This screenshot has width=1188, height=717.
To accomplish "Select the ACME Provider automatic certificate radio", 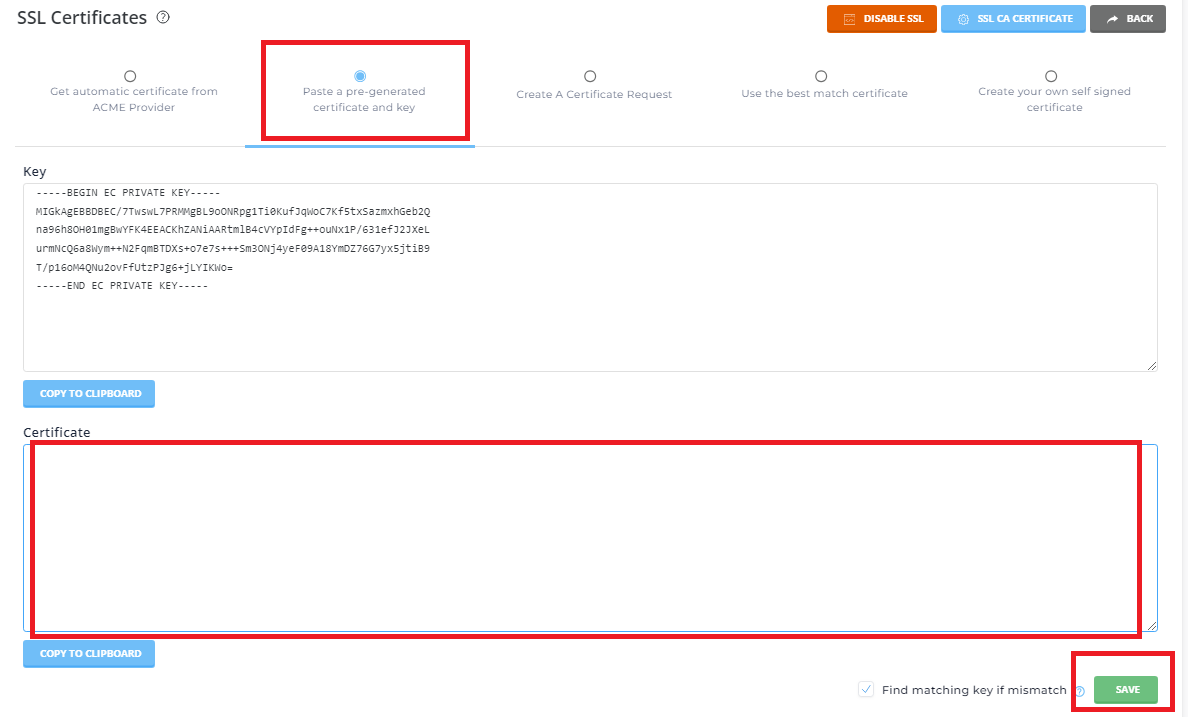I will tap(130, 76).
